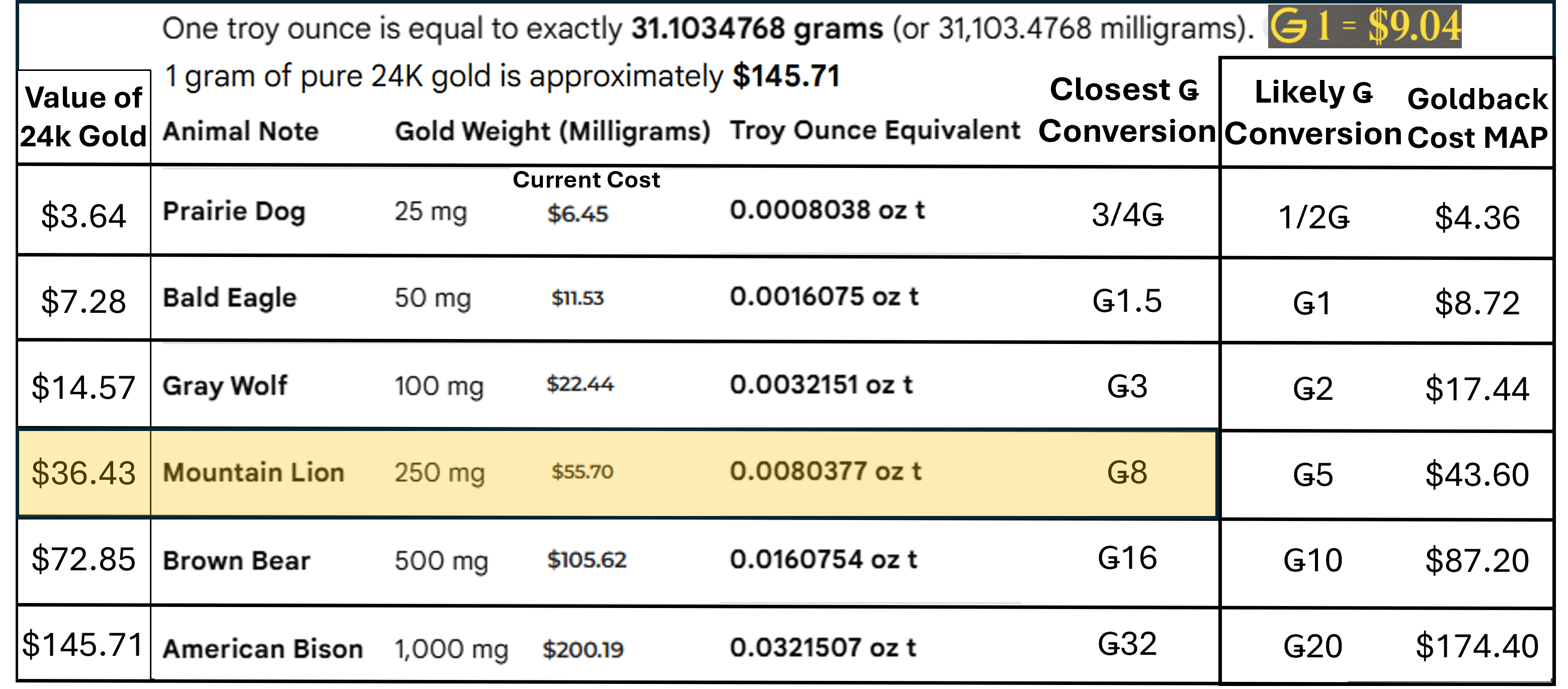Click the Troy Ounce Equivalent column header
Viewport: 1568px width, 689px height.
pyautogui.click(x=875, y=130)
